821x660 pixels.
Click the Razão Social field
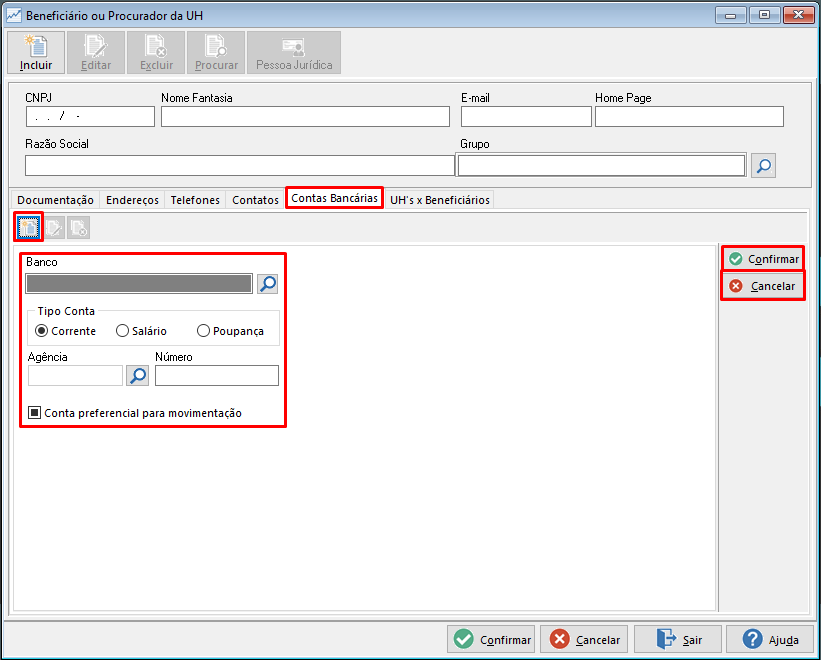pyautogui.click(x=240, y=165)
